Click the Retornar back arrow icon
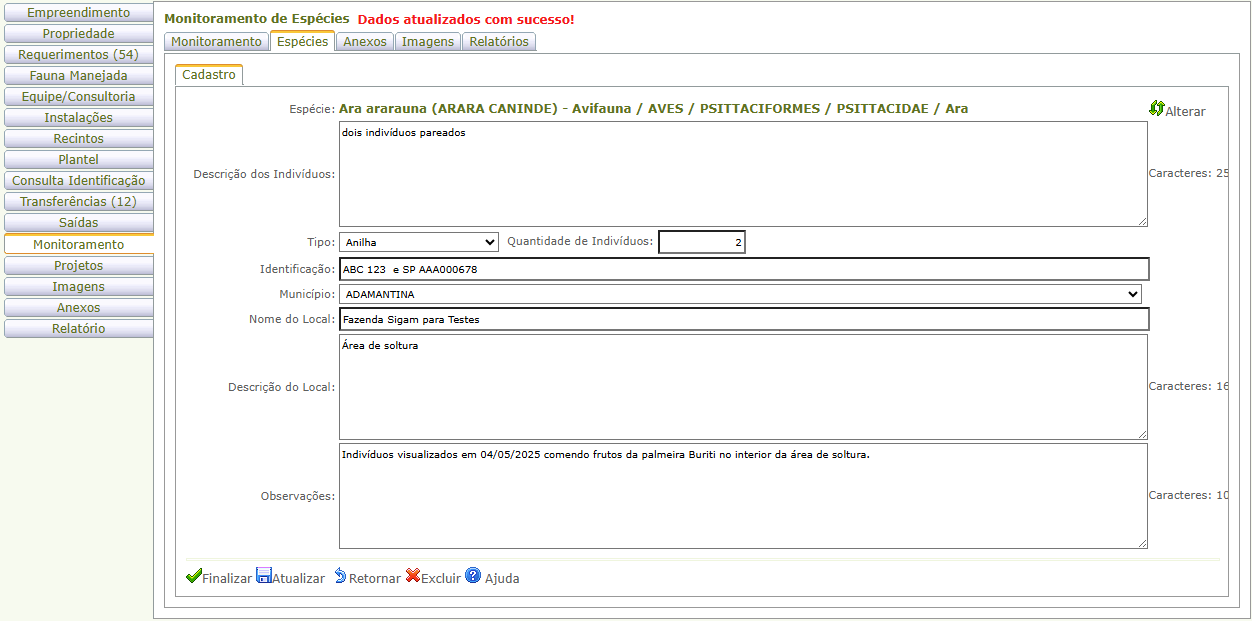Viewport: 1252px width, 621px height. [340, 576]
